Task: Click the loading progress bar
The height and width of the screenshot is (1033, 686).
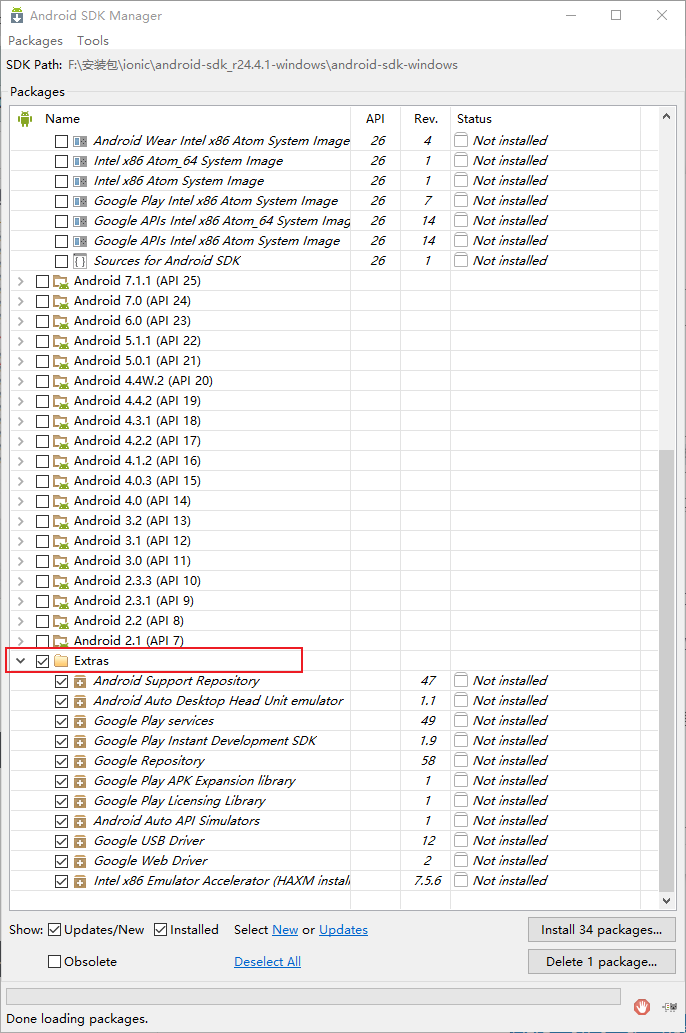Action: tap(314, 995)
